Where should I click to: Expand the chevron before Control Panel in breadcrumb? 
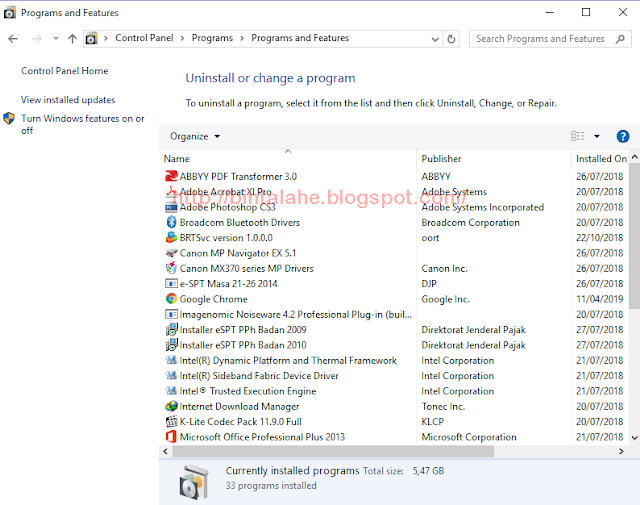(106, 38)
